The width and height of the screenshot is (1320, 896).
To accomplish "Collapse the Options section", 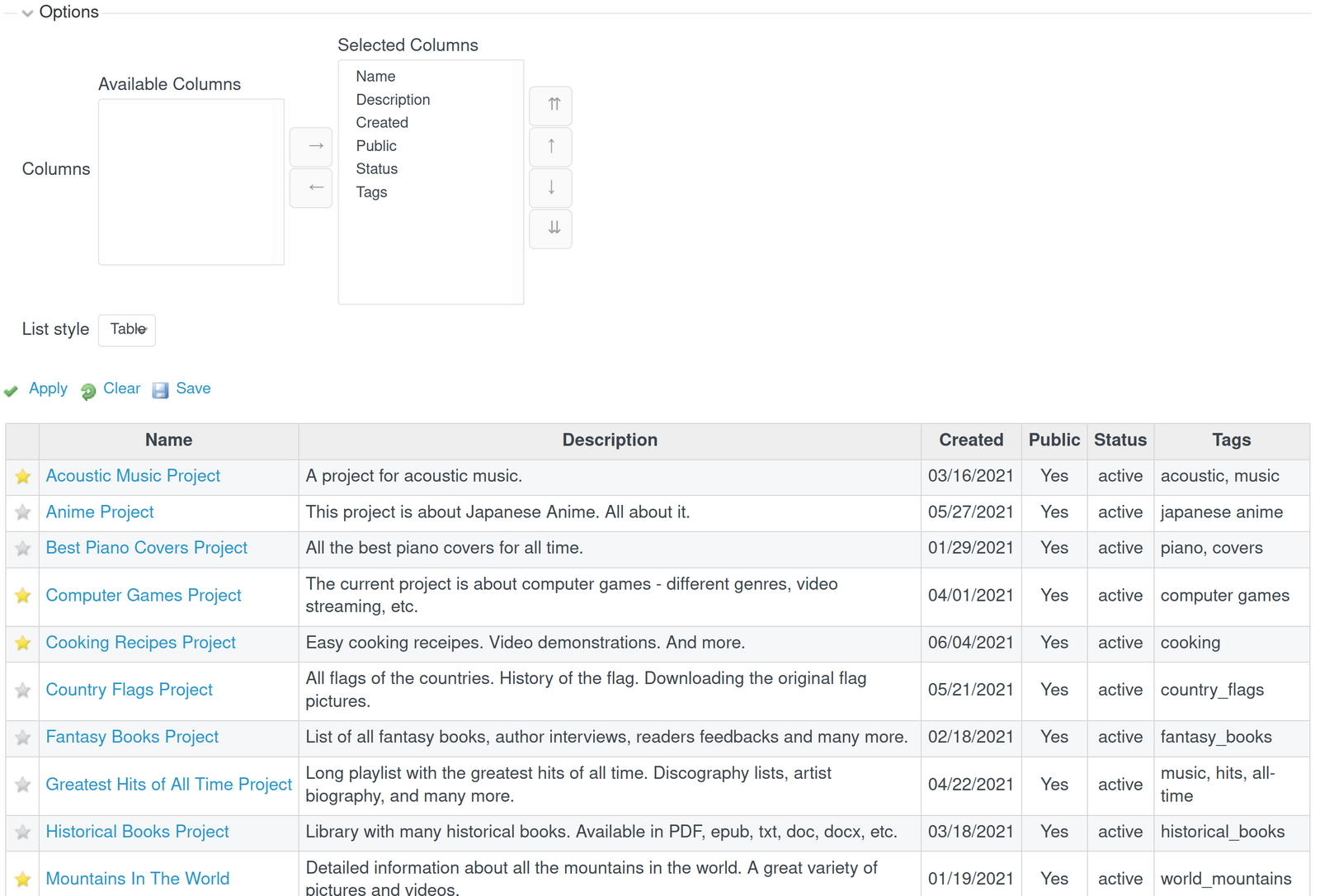I will click(x=27, y=12).
